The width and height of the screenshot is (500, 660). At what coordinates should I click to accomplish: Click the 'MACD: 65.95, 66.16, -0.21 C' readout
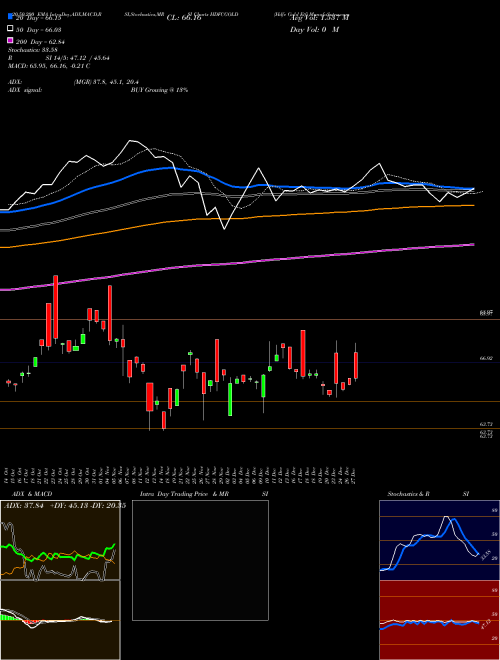(x=49, y=66)
